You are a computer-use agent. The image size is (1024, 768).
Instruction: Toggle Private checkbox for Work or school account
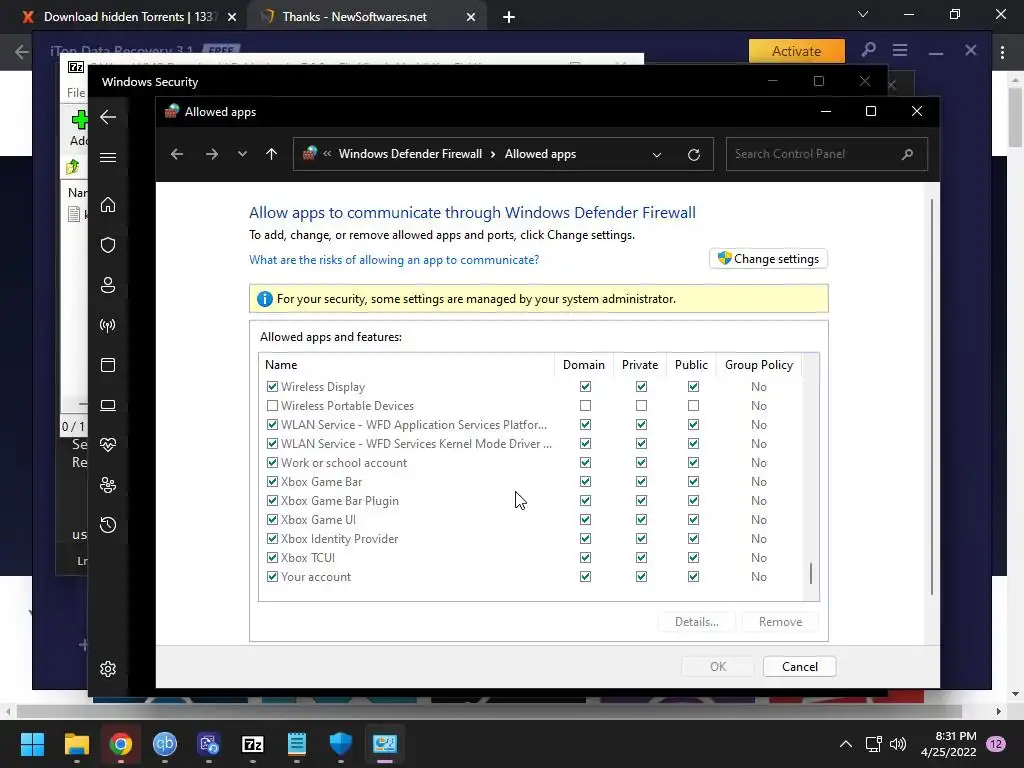coord(641,462)
